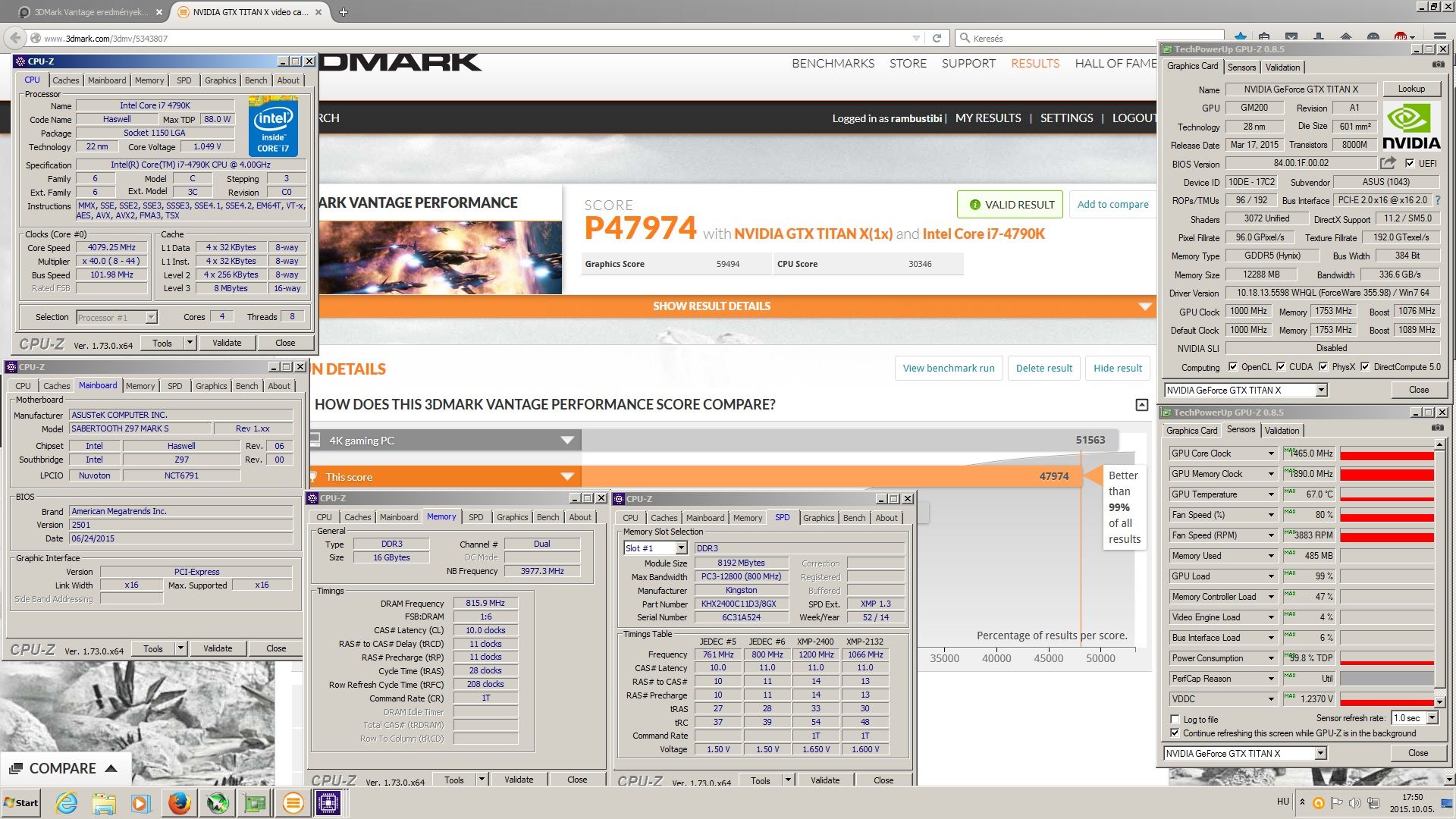The height and width of the screenshot is (819, 1456).
Task: Open Validation tab in upper GPU-Z window
Action: click(1282, 67)
